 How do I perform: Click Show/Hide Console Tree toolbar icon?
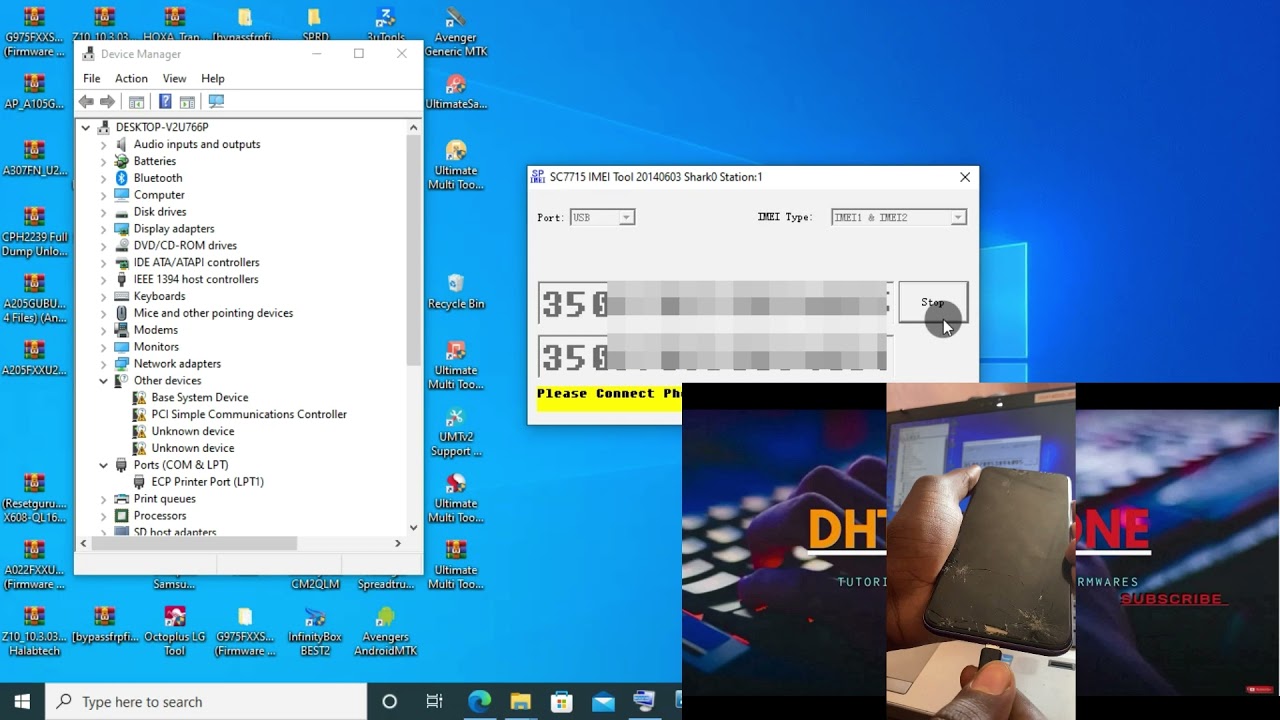137,102
